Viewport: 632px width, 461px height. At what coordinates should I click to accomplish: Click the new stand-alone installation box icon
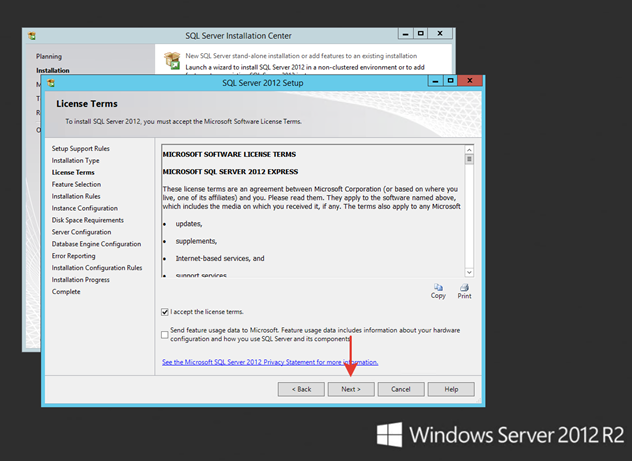click(x=172, y=60)
